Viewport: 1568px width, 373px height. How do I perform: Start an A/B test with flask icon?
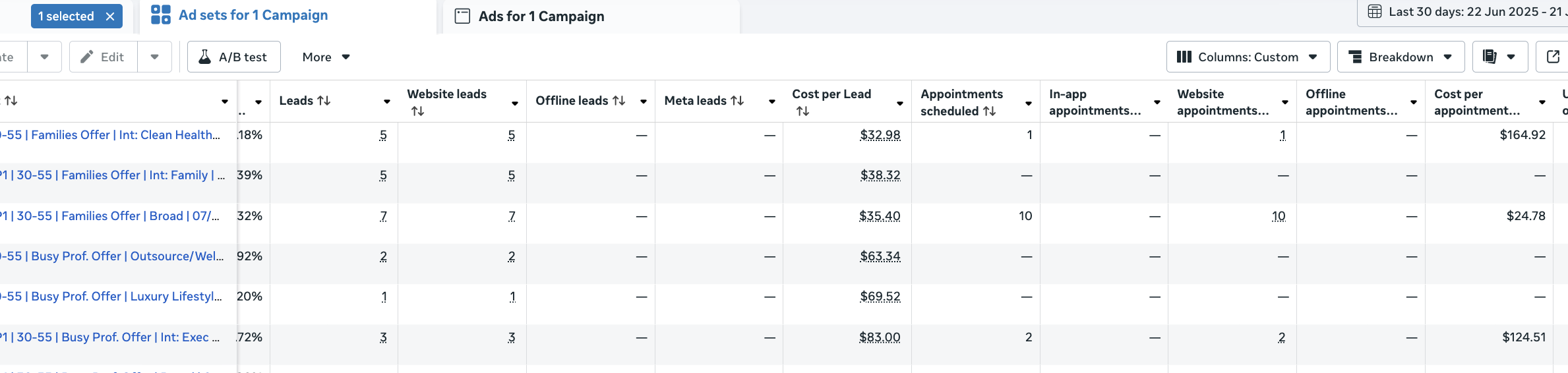[x=234, y=57]
